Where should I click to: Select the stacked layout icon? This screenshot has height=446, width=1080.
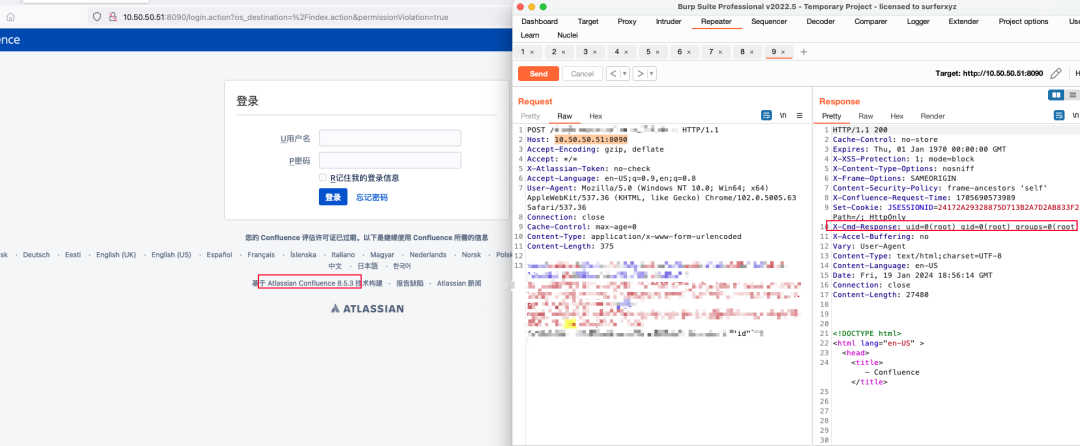click(x=1072, y=95)
